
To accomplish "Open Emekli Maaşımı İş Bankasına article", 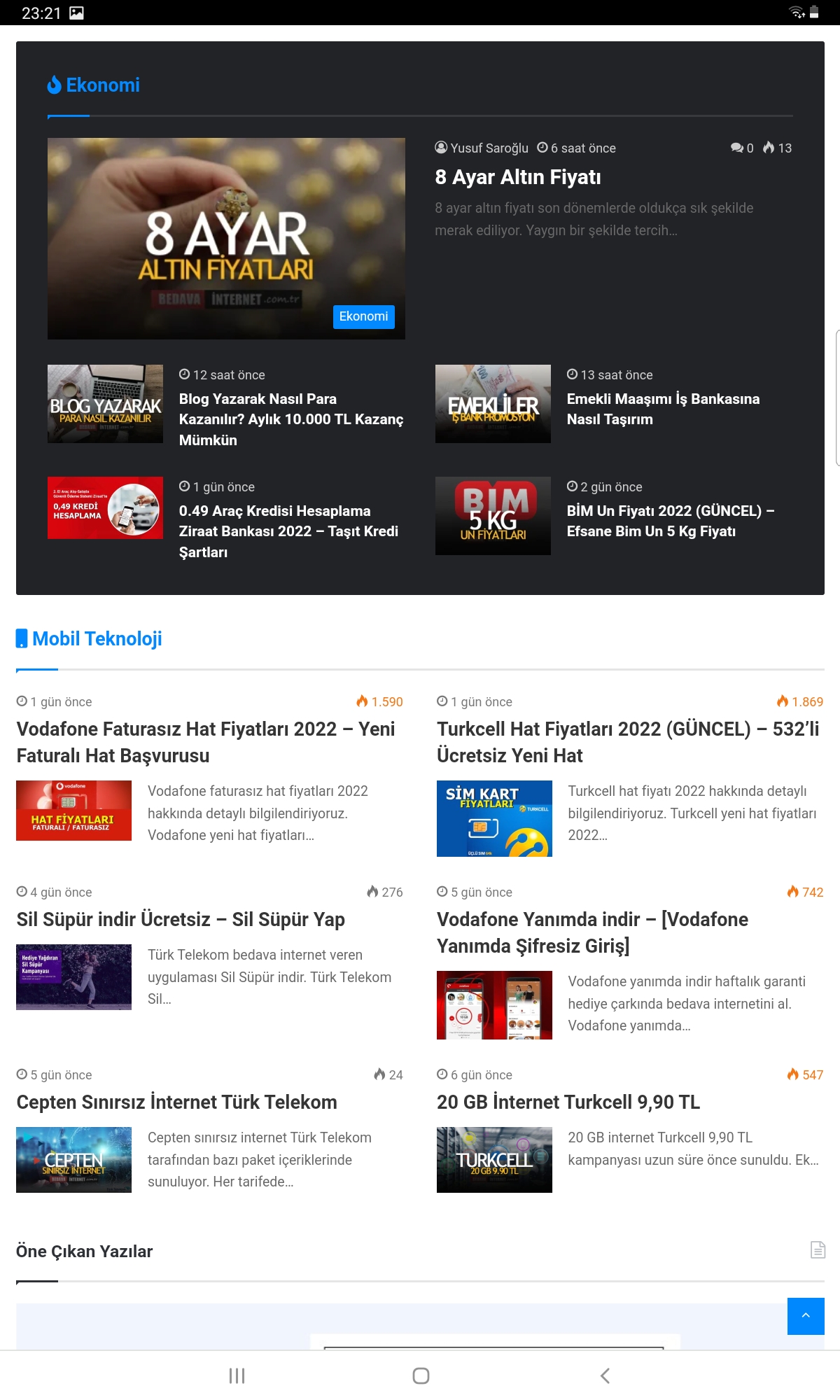I will 663,409.
